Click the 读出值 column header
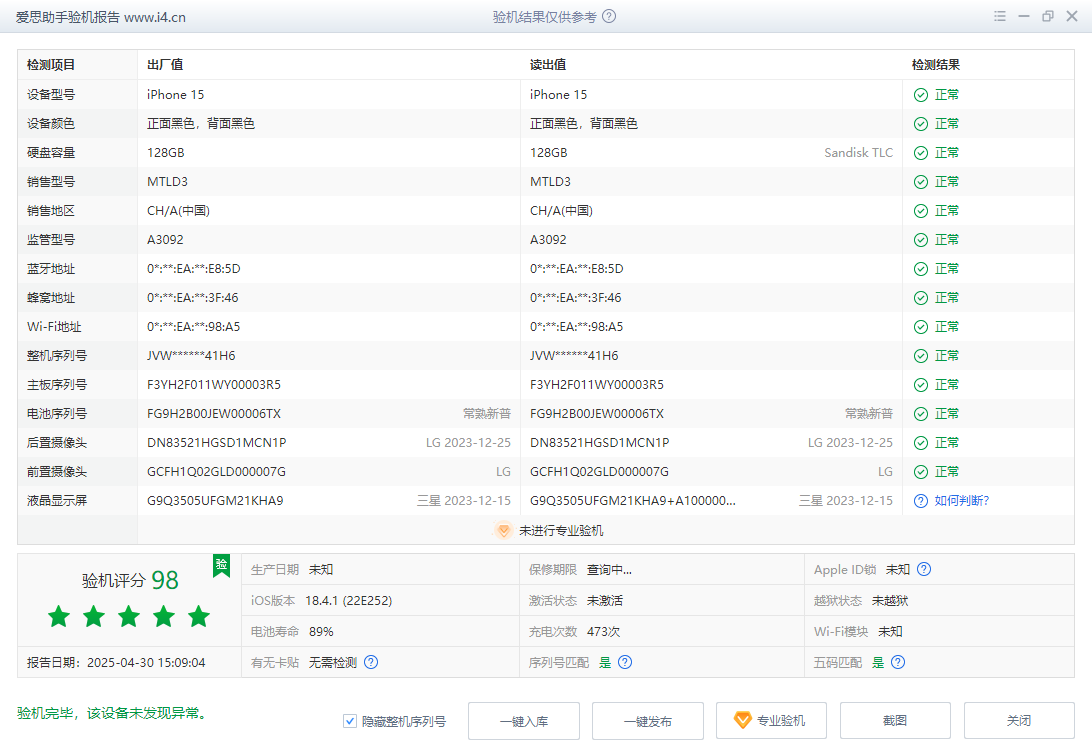The height and width of the screenshot is (756, 1092). coord(548,65)
